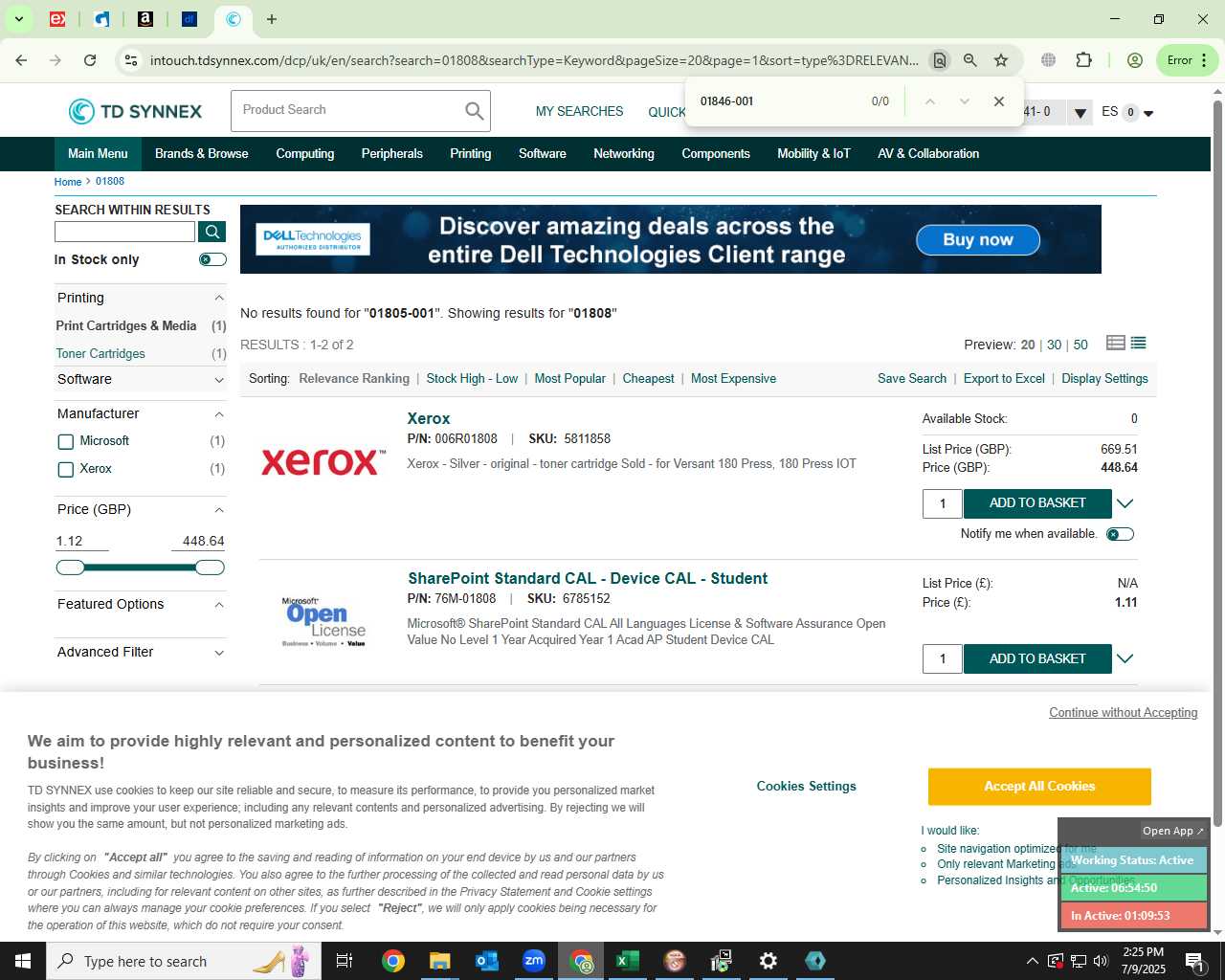The width and height of the screenshot is (1225, 980).
Task: Sort results by Cheapest
Action: click(x=648, y=379)
